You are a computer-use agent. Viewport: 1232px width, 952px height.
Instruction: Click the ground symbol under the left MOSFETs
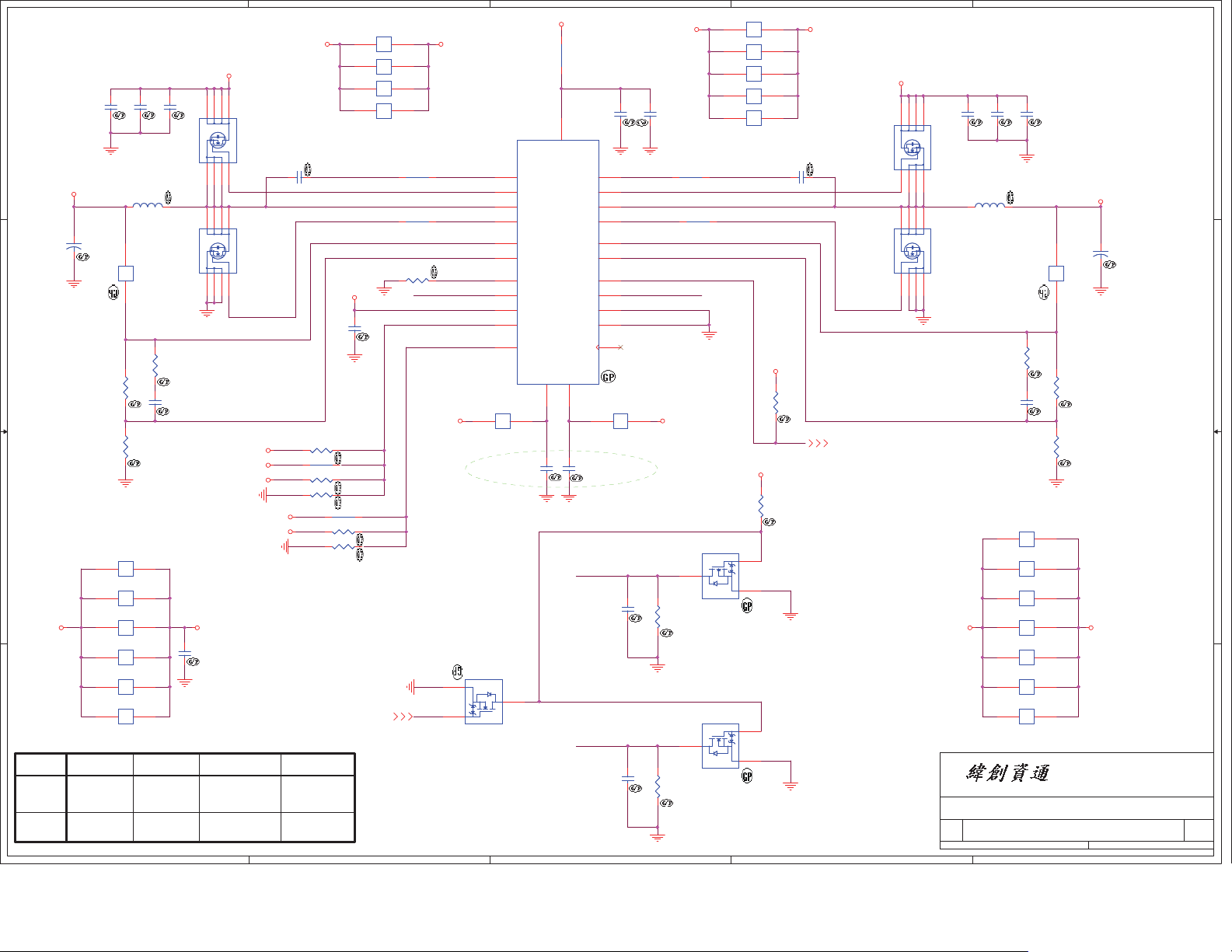(x=207, y=312)
